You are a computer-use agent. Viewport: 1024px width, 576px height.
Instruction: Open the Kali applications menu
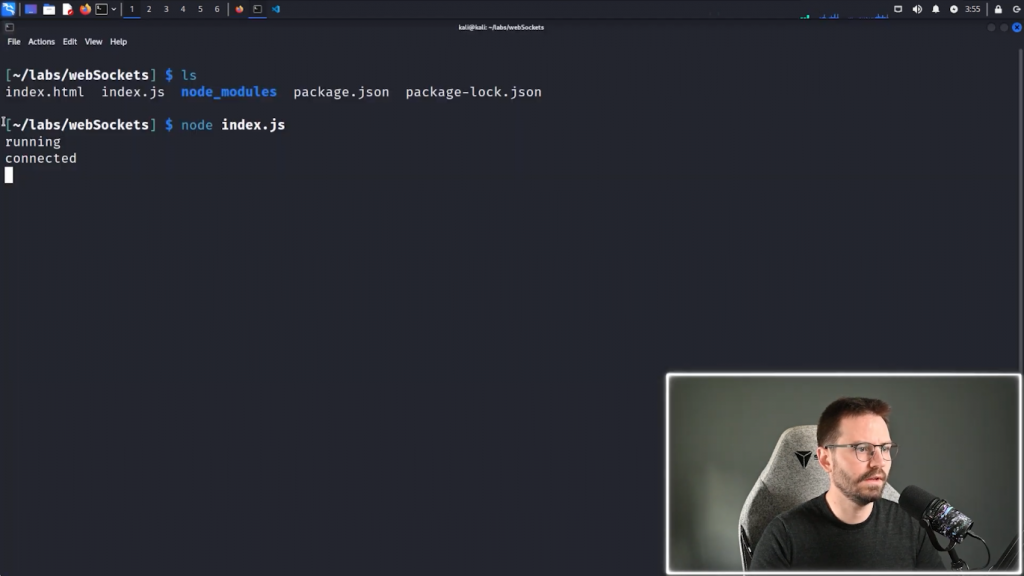pos(8,9)
